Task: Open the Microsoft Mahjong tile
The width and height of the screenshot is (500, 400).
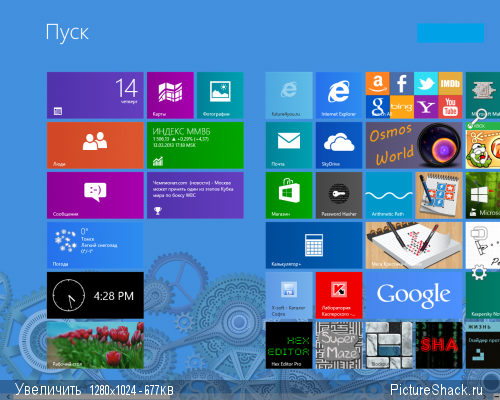Action: (483, 95)
